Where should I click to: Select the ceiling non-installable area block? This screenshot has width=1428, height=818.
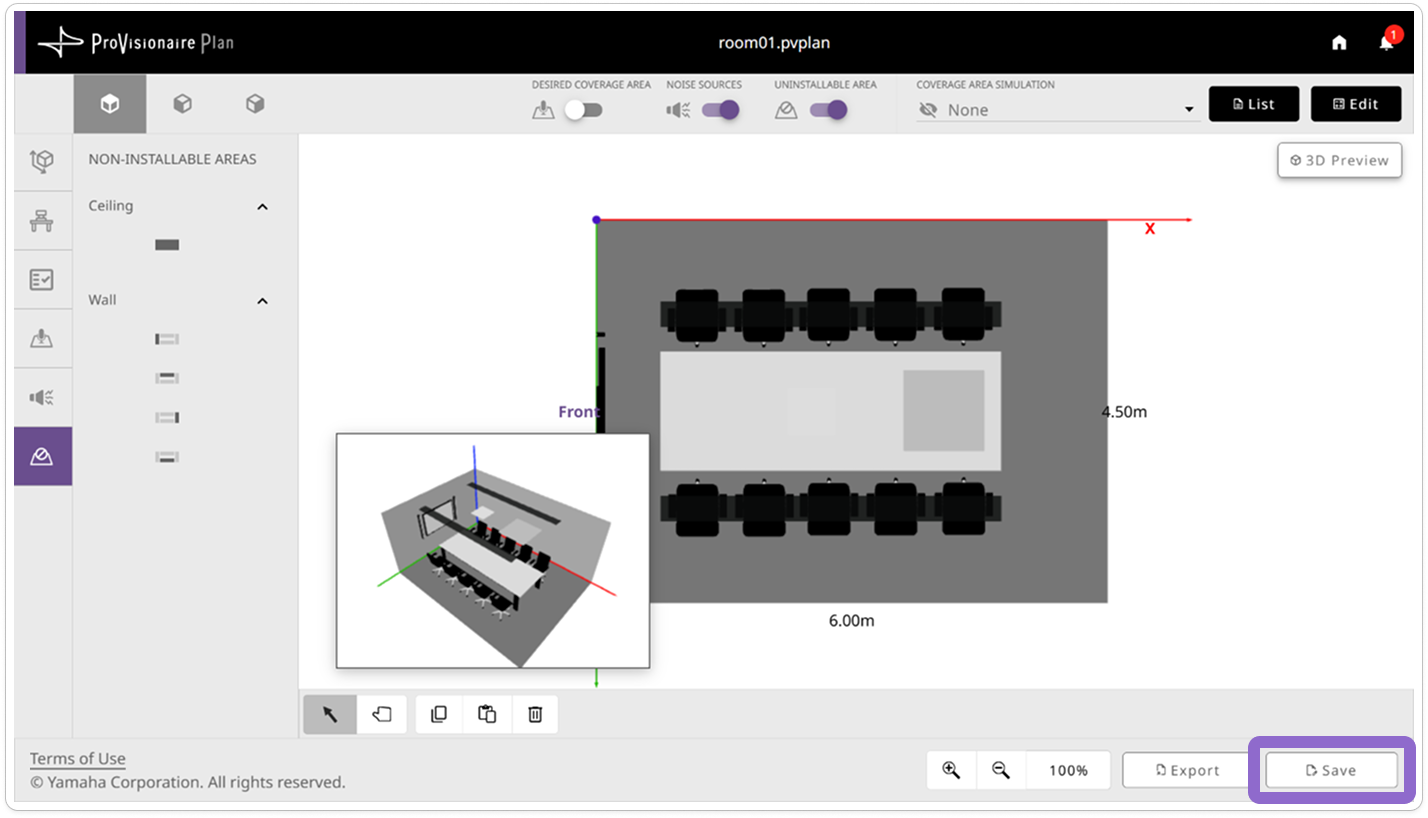(167, 245)
